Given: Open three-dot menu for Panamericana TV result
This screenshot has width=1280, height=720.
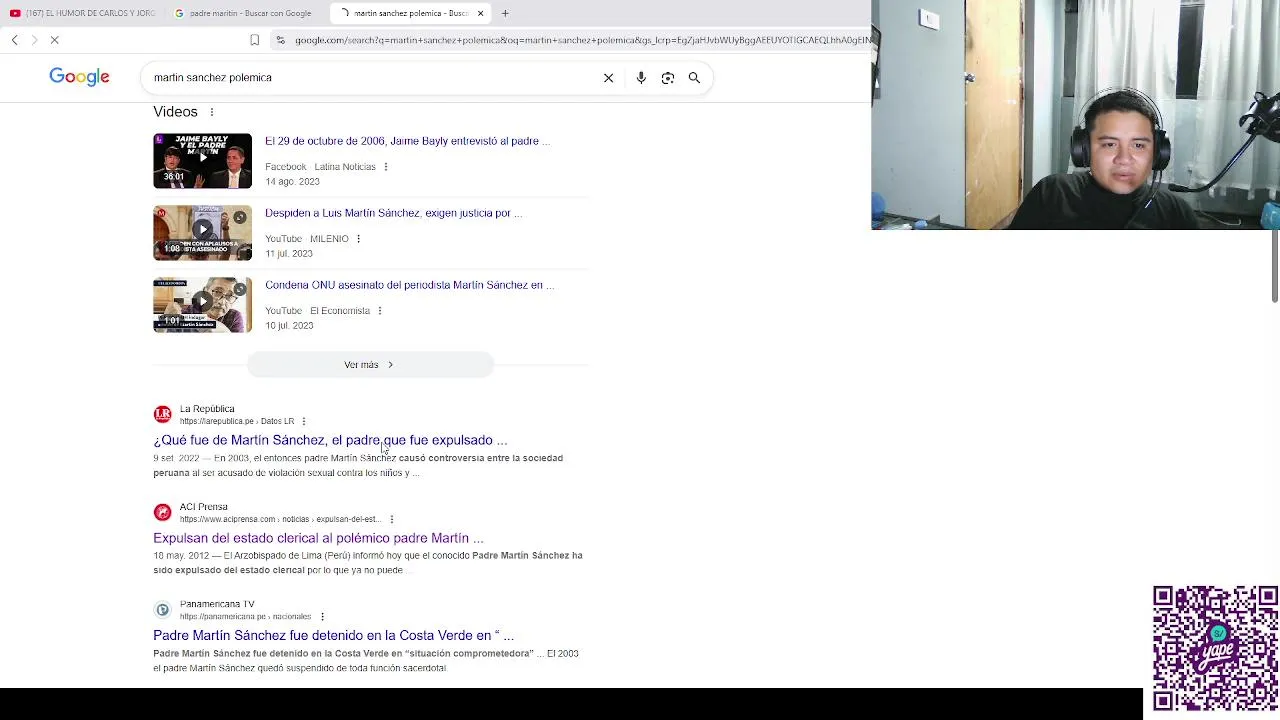Looking at the screenshot, I should (322, 617).
